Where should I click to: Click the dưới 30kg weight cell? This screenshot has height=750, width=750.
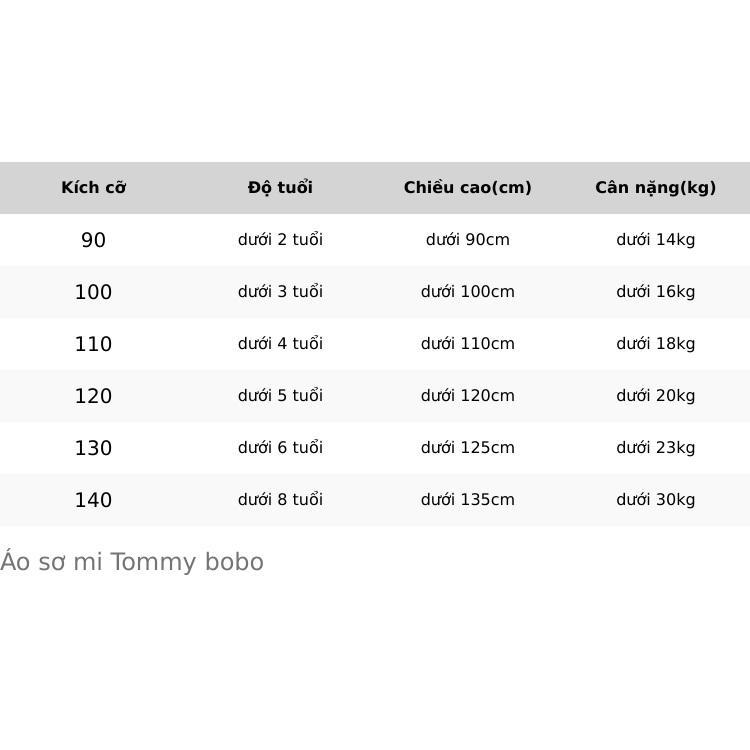click(x=656, y=500)
